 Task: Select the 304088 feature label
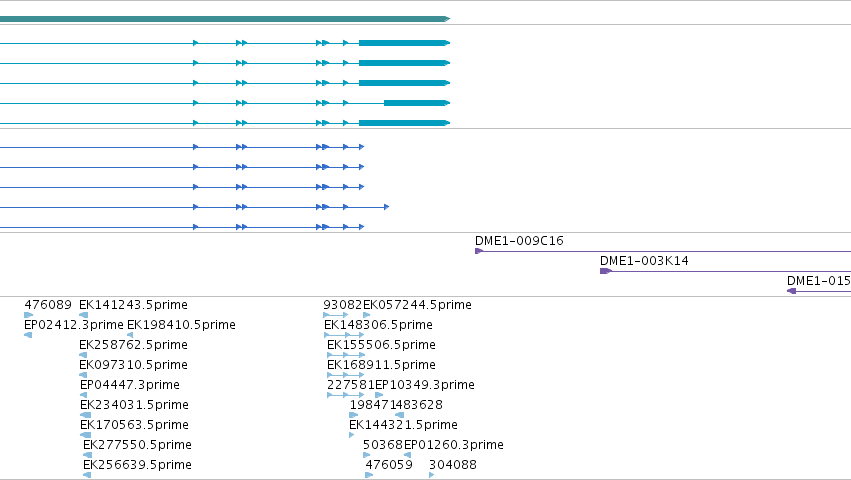tap(453, 465)
